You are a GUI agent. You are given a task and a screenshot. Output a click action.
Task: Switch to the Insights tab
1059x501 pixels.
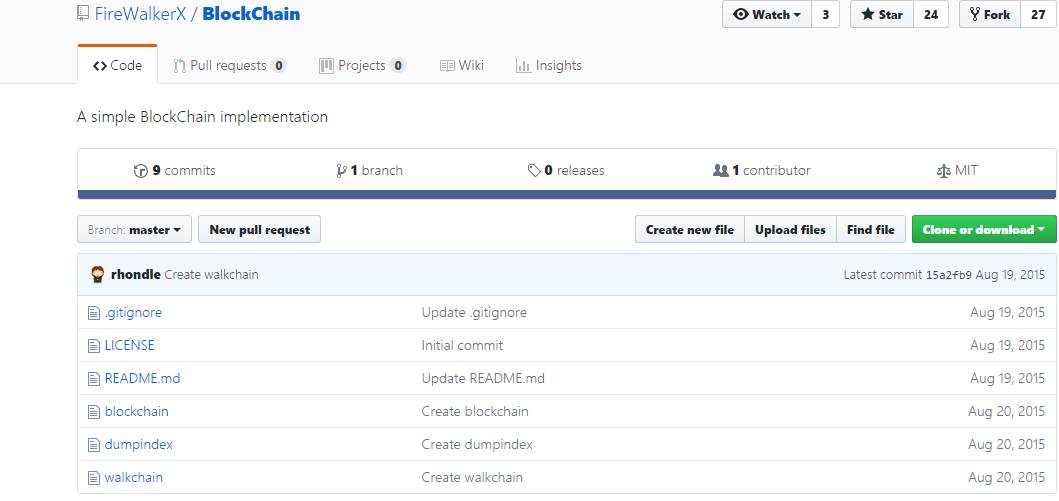pos(548,65)
